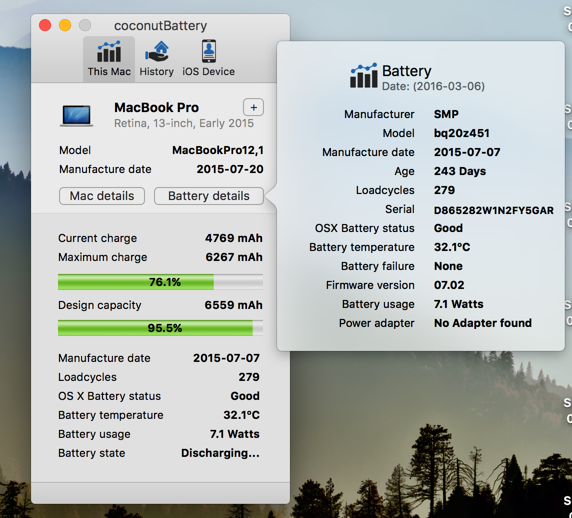Click the Discharging... battery state value

tap(220, 453)
